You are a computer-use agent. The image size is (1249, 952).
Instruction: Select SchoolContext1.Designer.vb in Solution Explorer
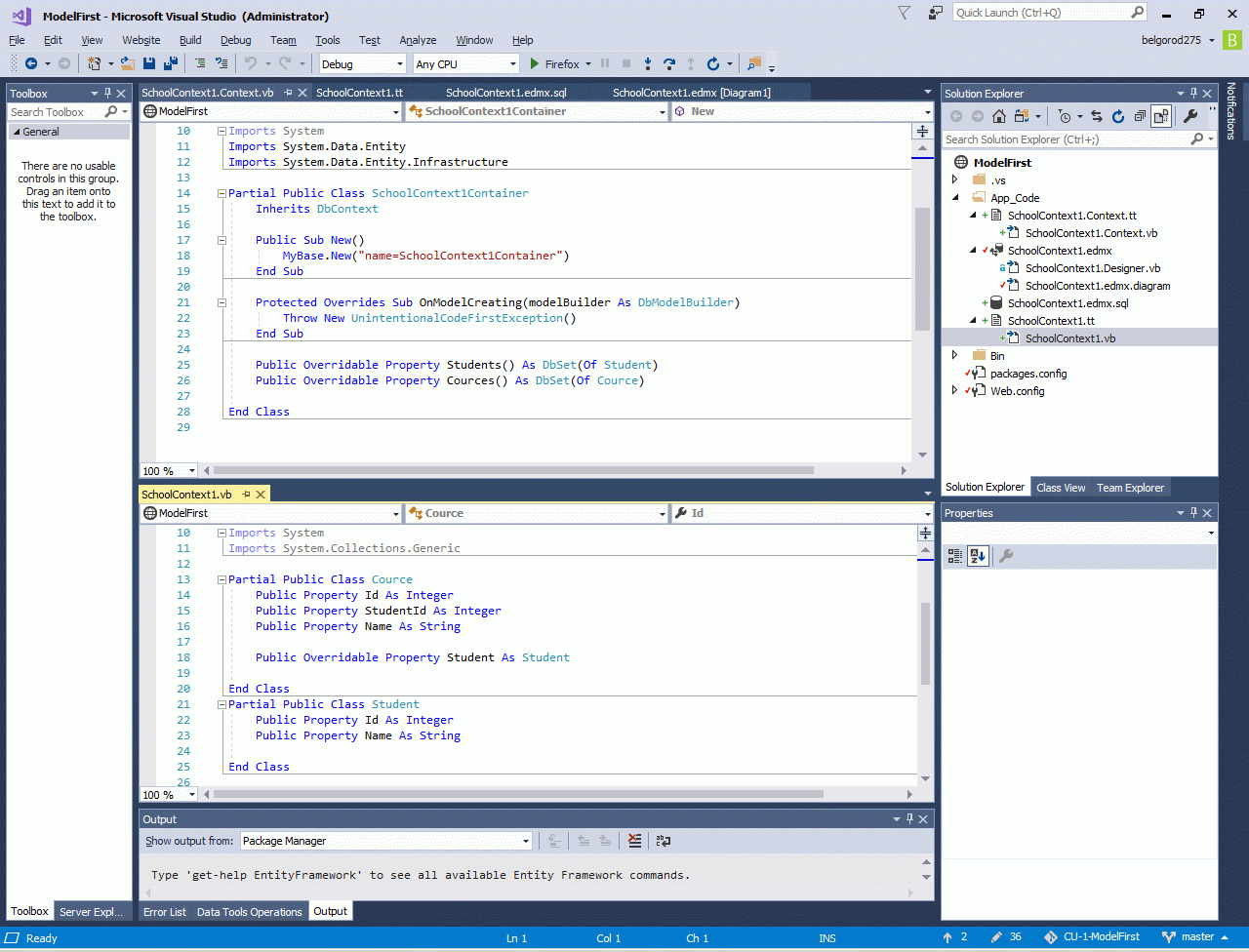(1093, 268)
